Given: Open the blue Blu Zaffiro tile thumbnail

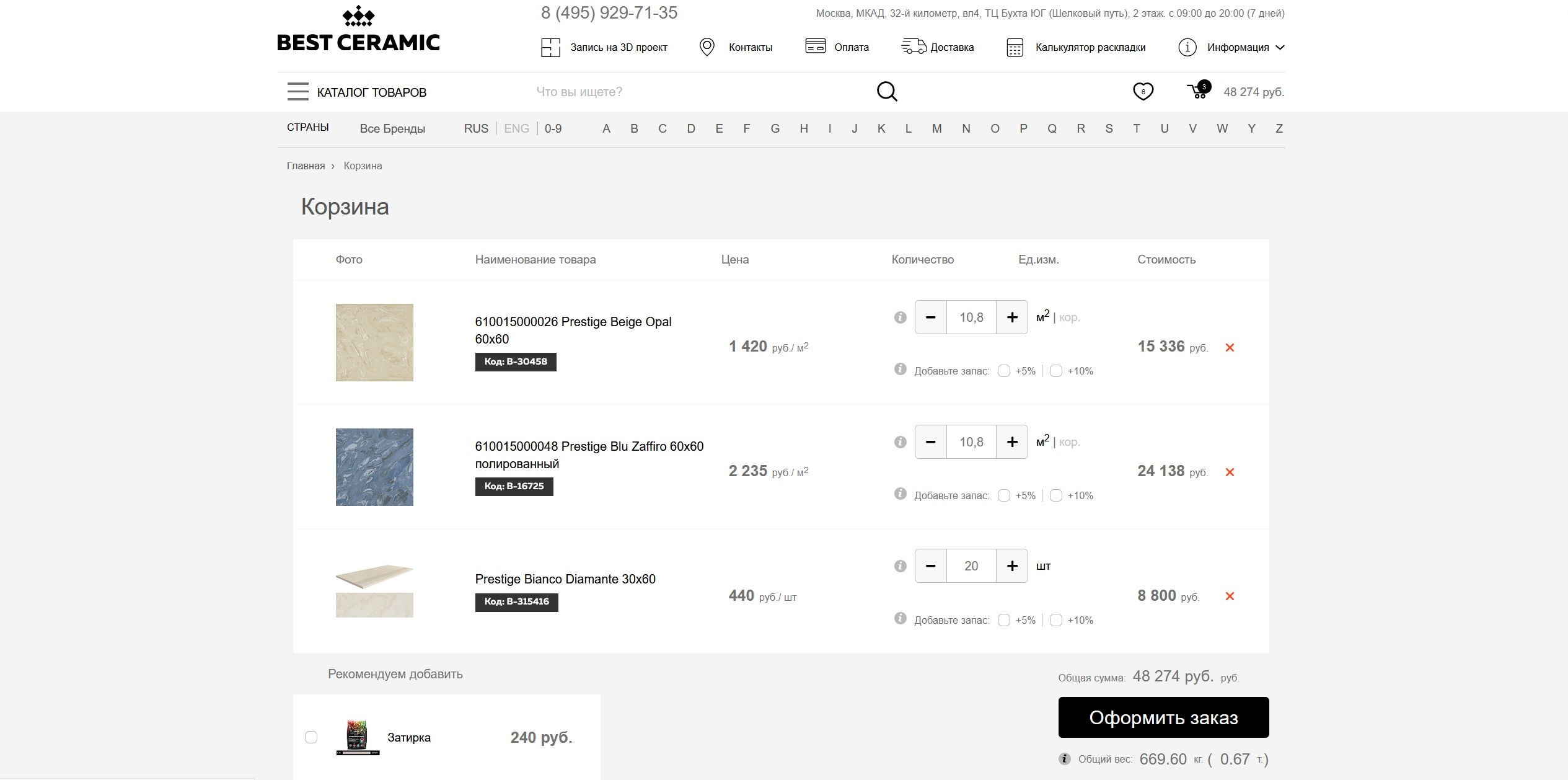Looking at the screenshot, I should coord(374,467).
